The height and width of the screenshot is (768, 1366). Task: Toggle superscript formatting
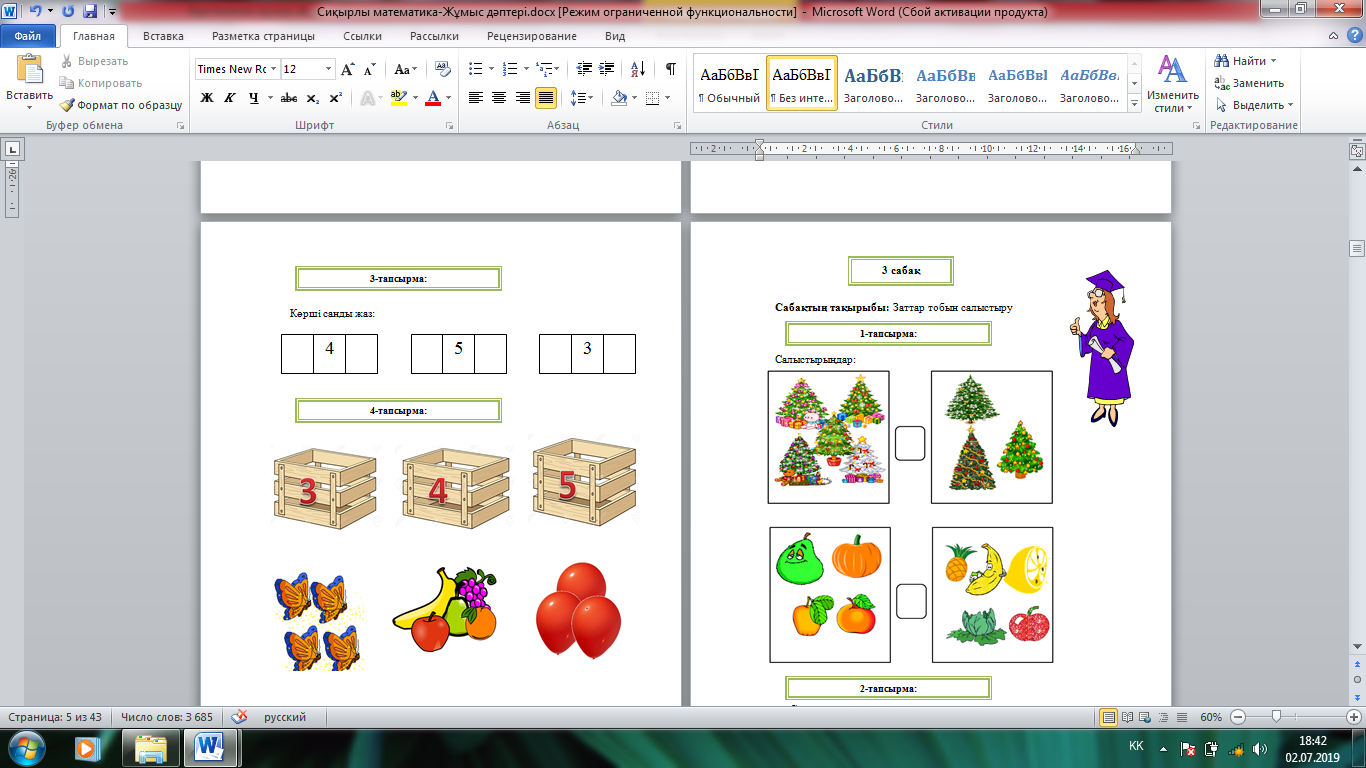click(335, 98)
